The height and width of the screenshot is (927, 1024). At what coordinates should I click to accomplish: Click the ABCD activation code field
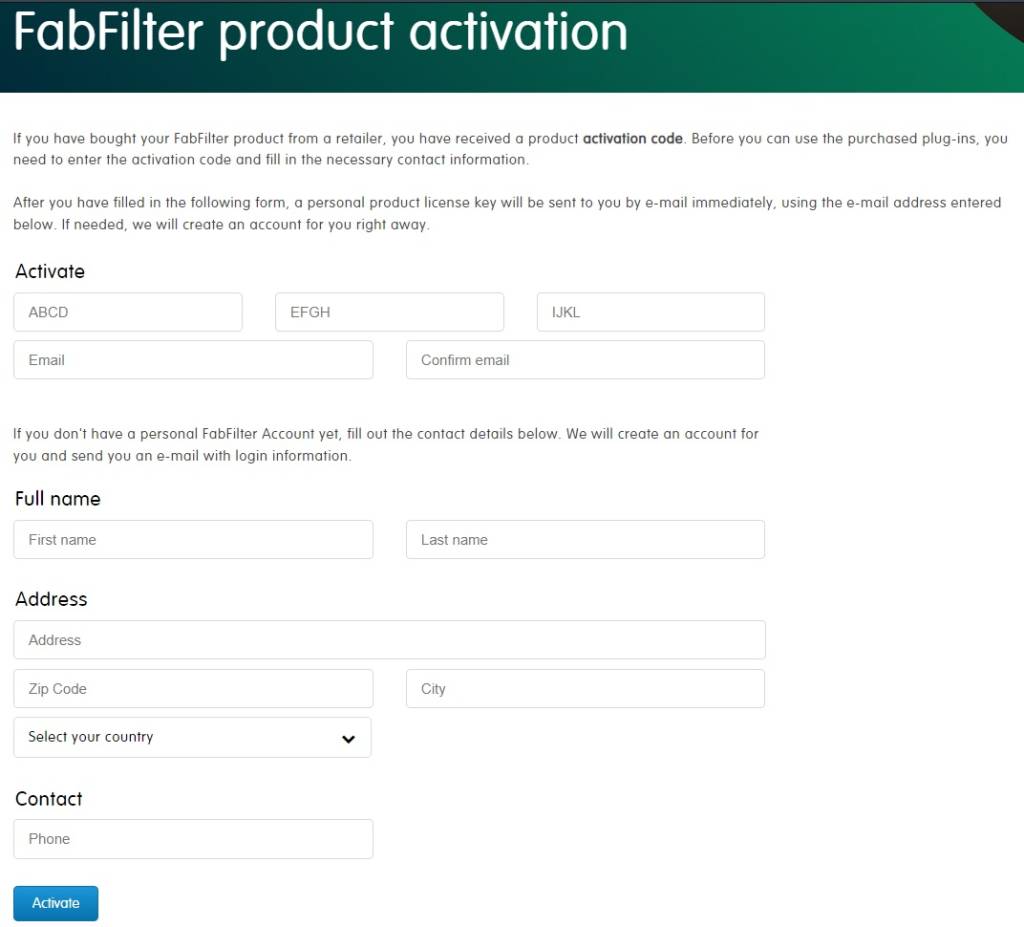click(x=127, y=311)
